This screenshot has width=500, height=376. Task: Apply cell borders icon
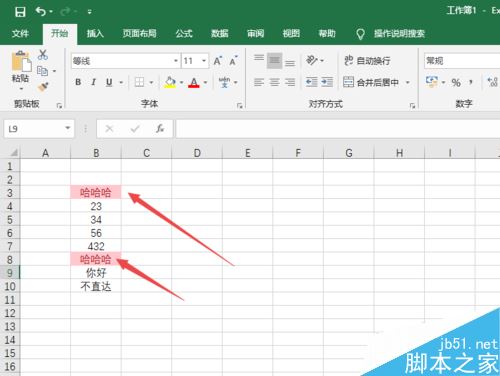click(139, 82)
